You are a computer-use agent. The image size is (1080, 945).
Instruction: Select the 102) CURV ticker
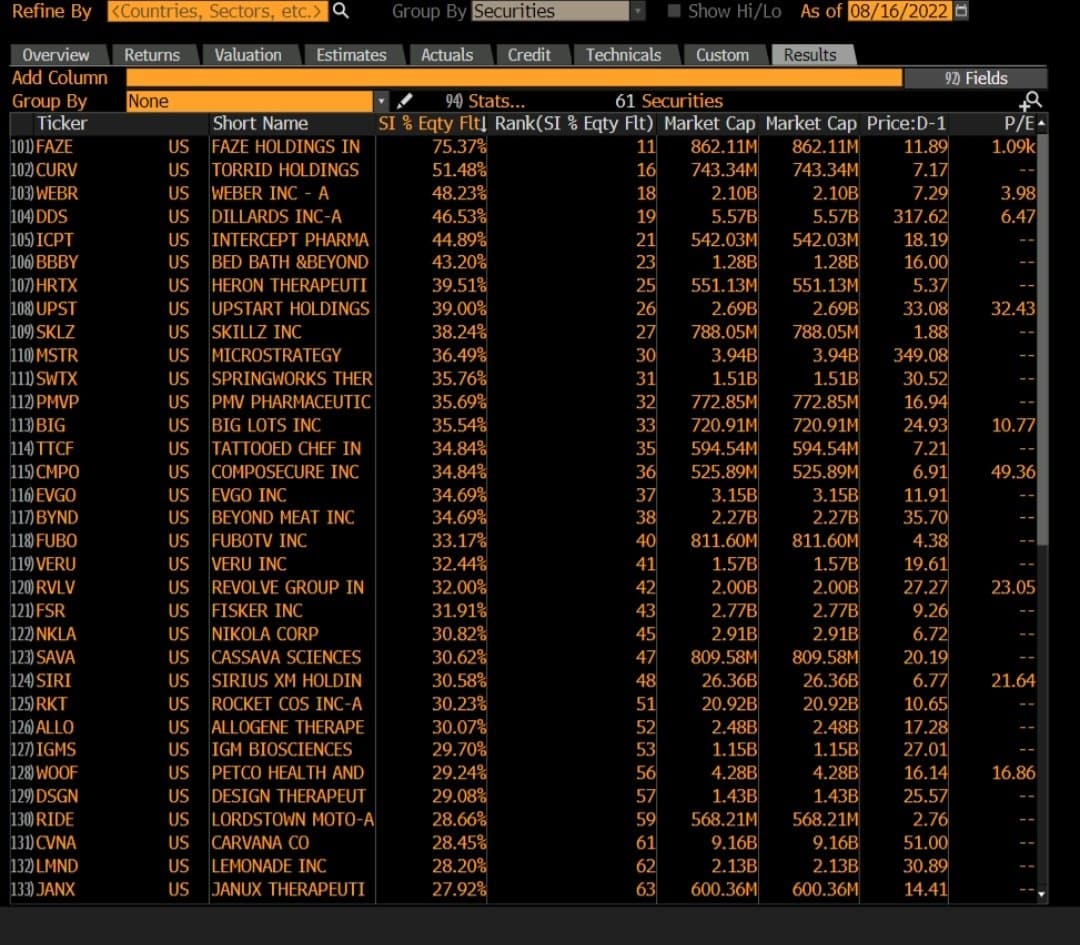point(56,170)
